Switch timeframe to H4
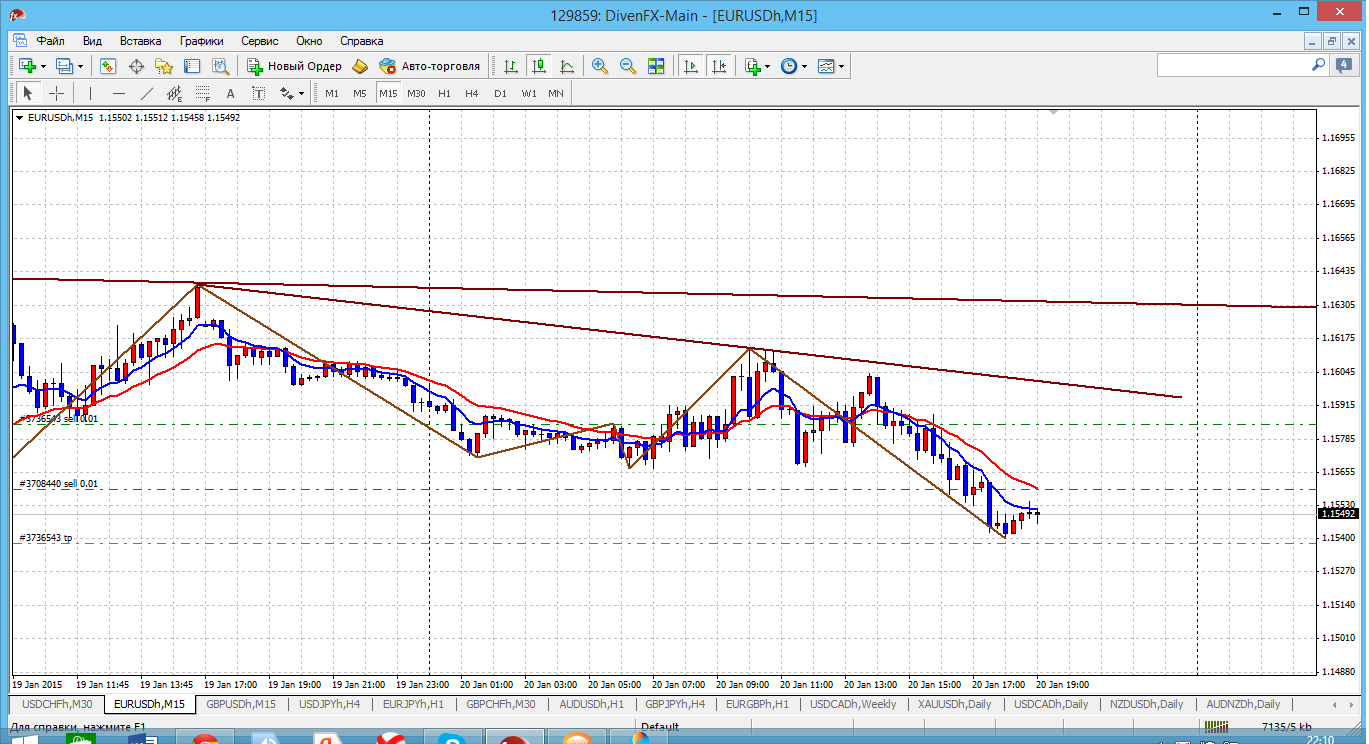 coord(472,93)
